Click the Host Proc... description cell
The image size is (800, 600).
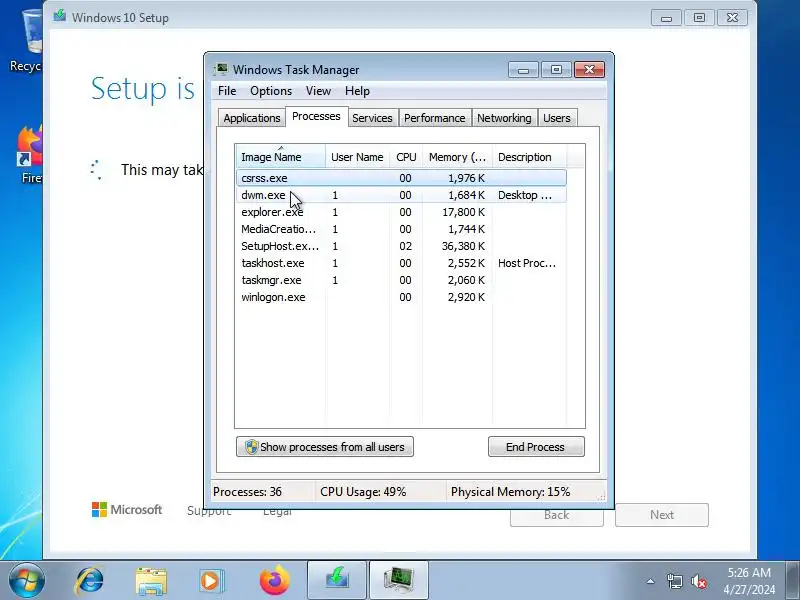point(527,263)
